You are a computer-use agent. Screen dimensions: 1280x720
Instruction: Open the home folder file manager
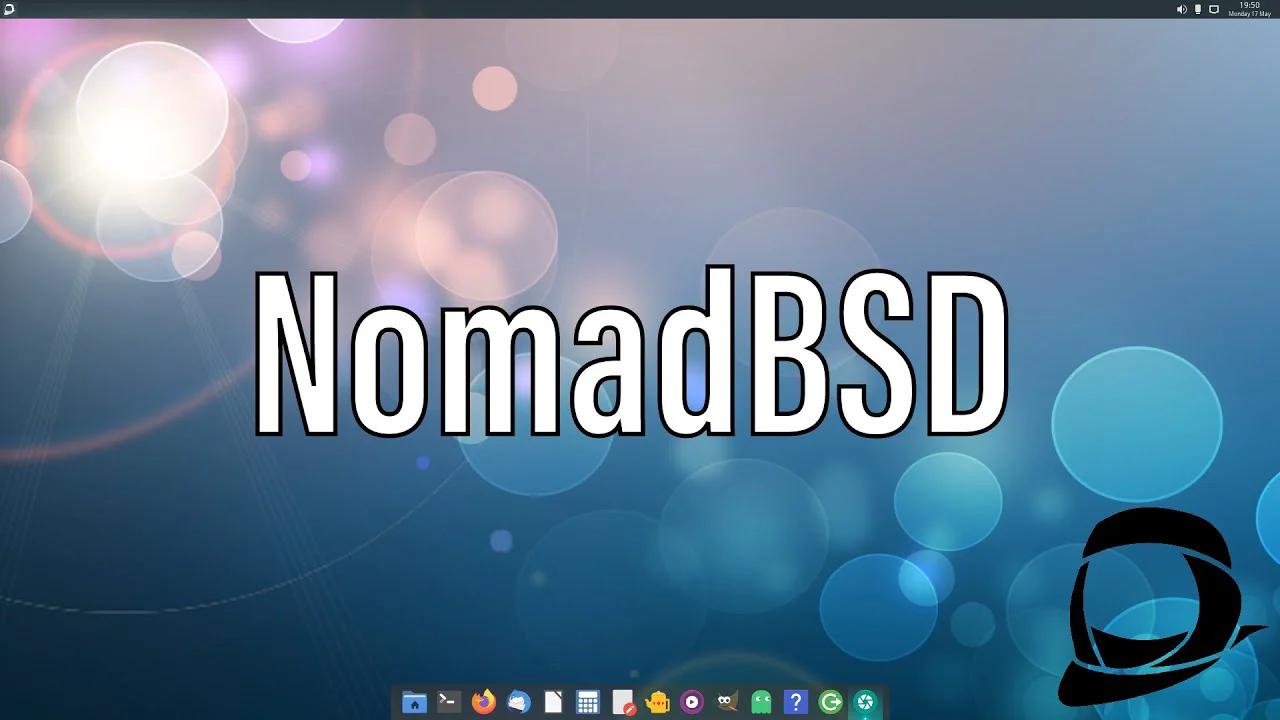(413, 702)
